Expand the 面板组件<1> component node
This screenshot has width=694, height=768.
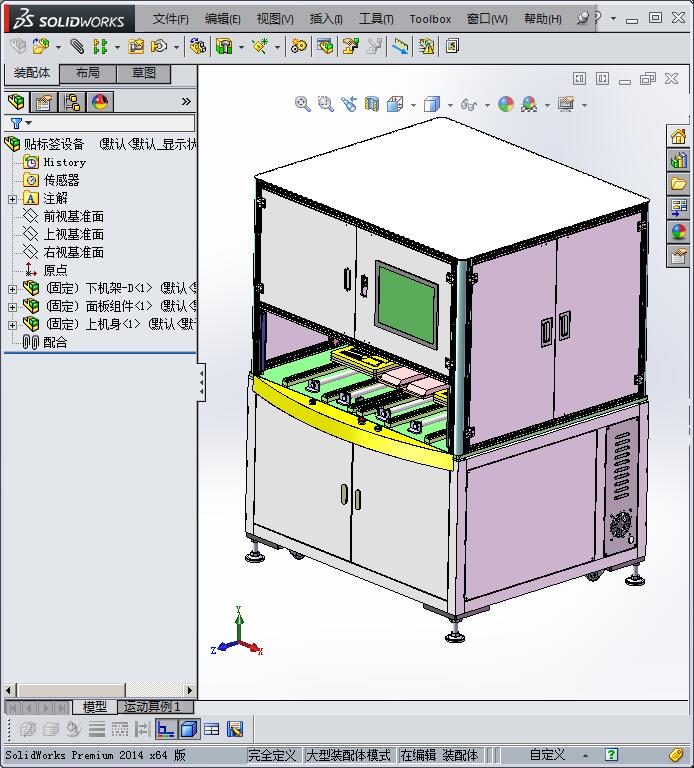click(12, 307)
